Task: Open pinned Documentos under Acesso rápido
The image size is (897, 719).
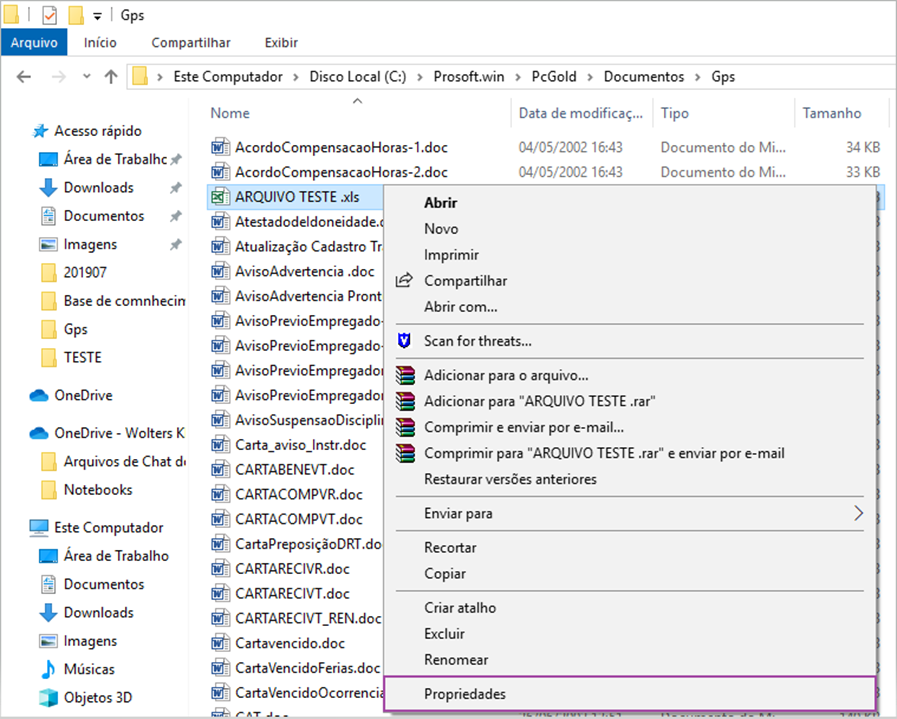Action: pyautogui.click(x=104, y=216)
